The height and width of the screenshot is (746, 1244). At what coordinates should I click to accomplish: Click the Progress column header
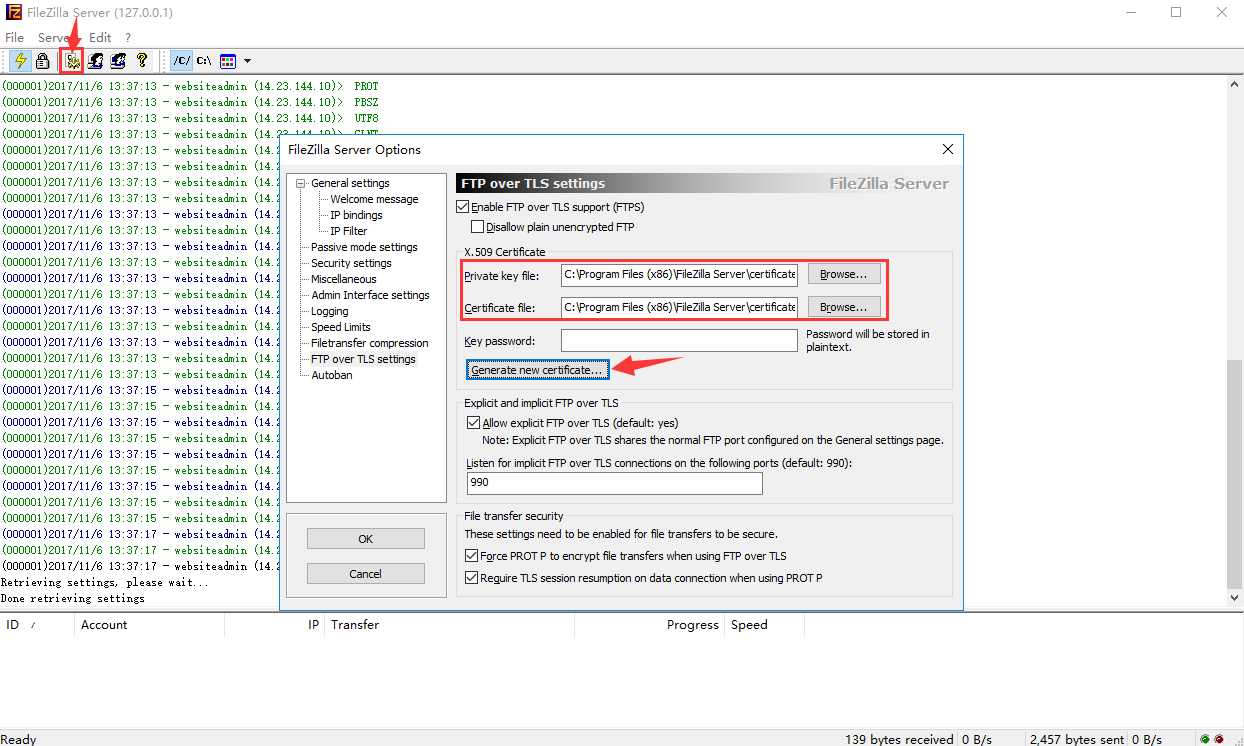pos(650,625)
